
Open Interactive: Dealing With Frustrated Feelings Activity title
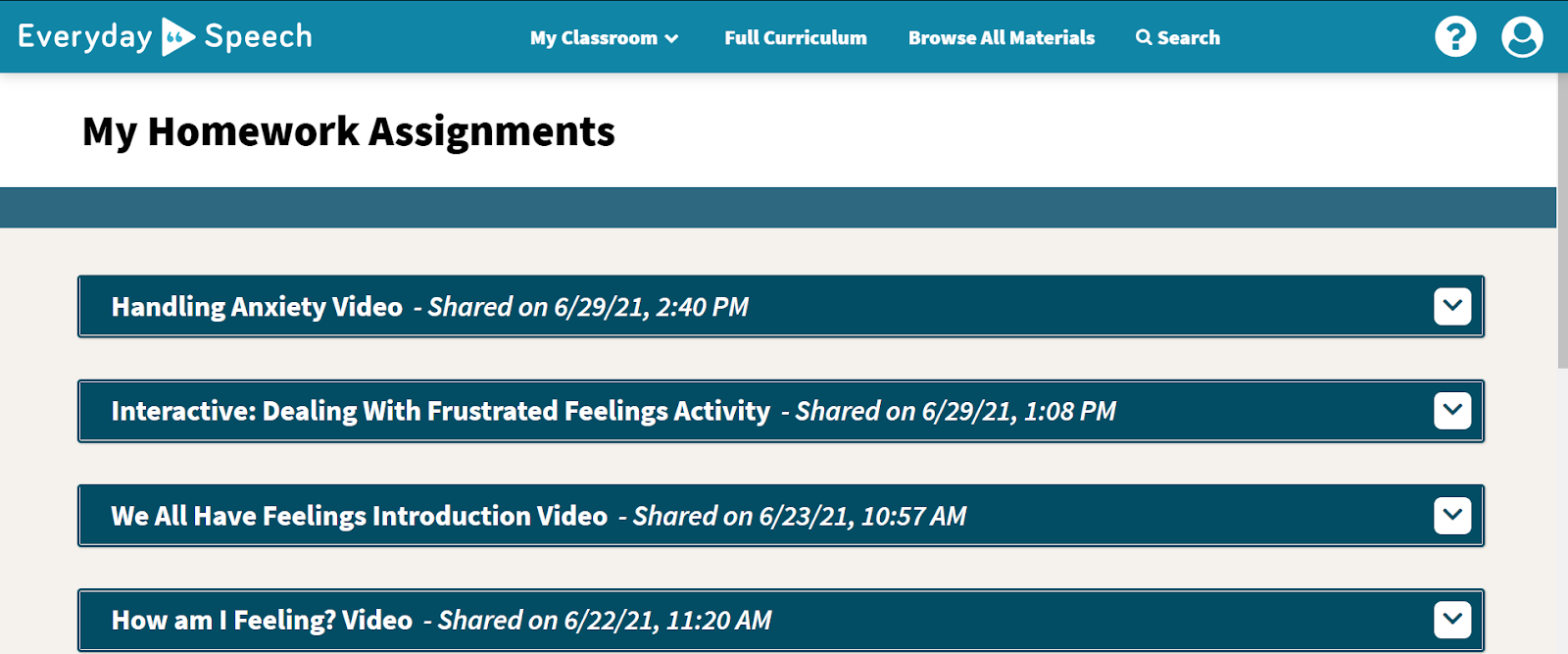tap(441, 411)
